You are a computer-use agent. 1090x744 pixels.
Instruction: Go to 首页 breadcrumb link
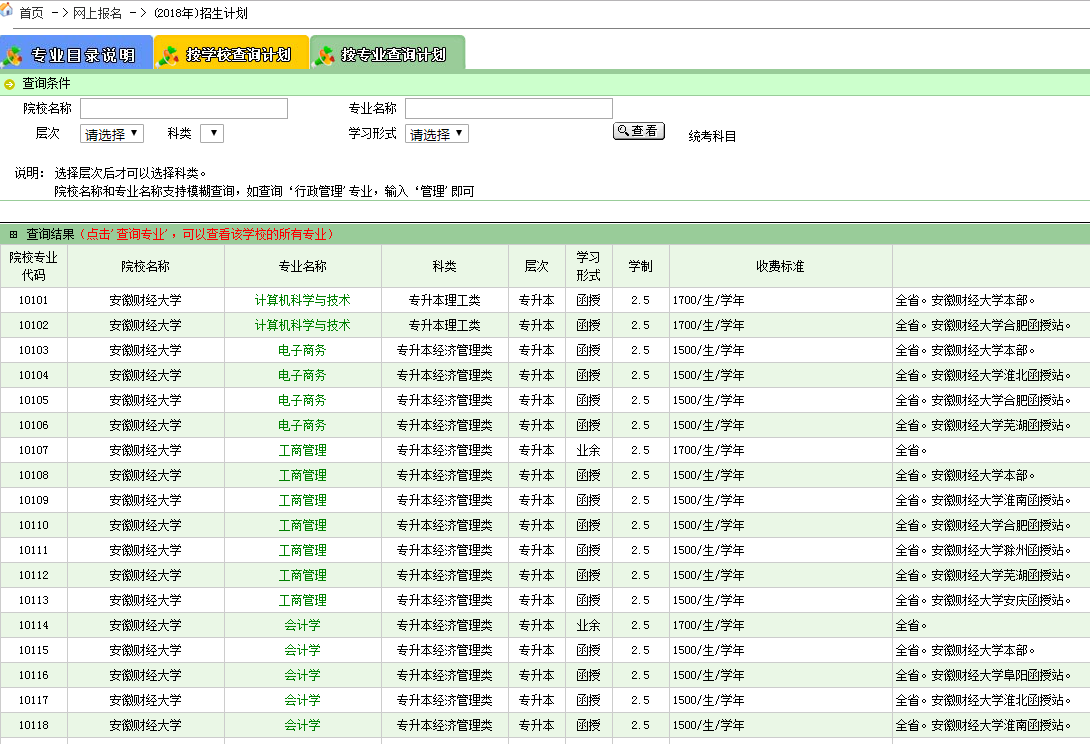pos(31,13)
